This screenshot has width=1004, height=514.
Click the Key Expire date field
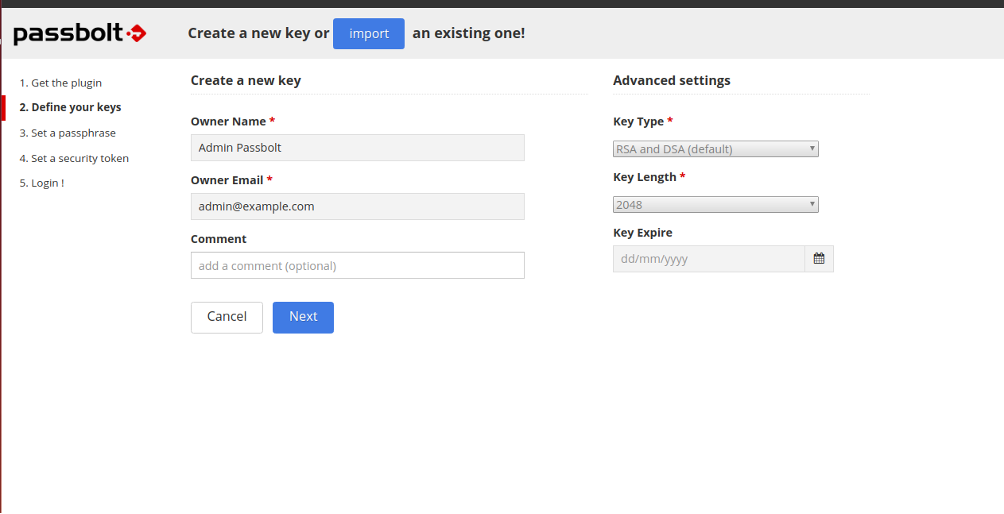click(x=709, y=259)
